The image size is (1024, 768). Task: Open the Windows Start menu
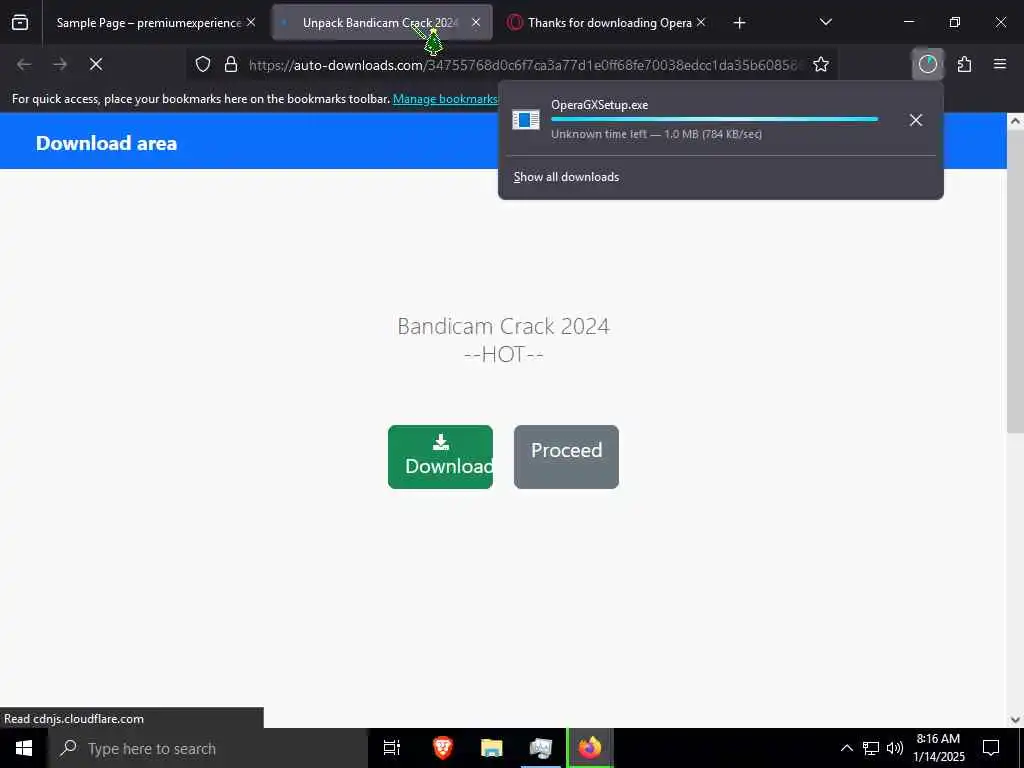click(x=24, y=748)
